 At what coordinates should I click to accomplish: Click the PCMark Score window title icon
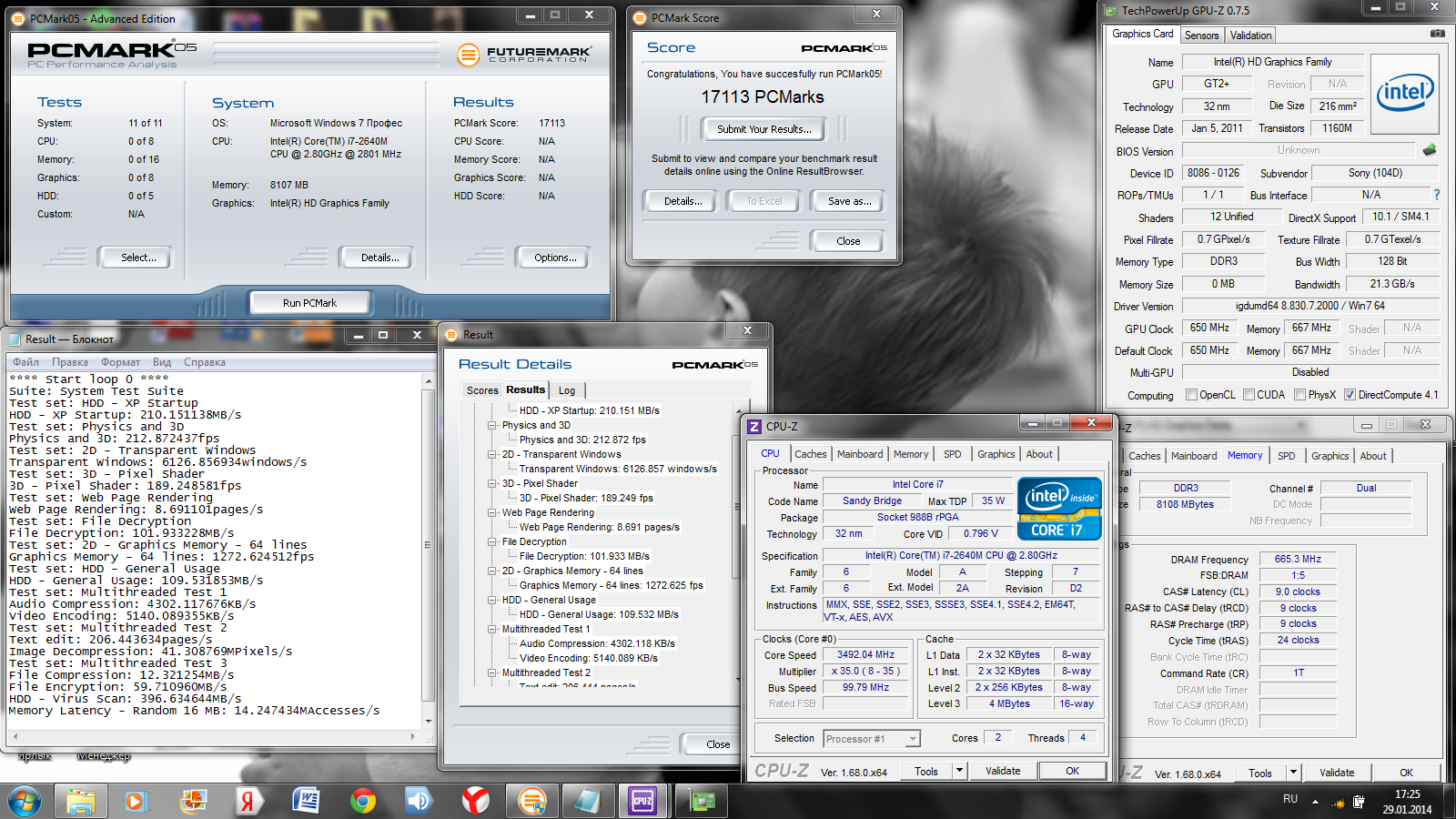[x=640, y=18]
